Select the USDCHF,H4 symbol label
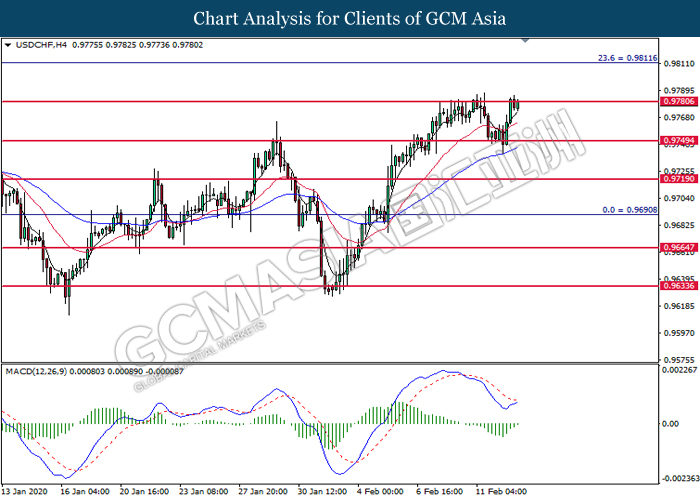This screenshot has height=500, width=700. click(x=33, y=45)
